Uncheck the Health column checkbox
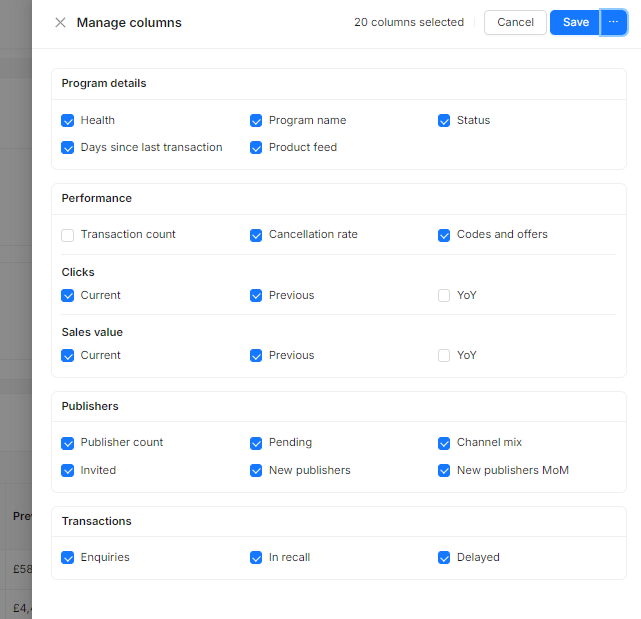The width and height of the screenshot is (641, 619). pos(68,121)
